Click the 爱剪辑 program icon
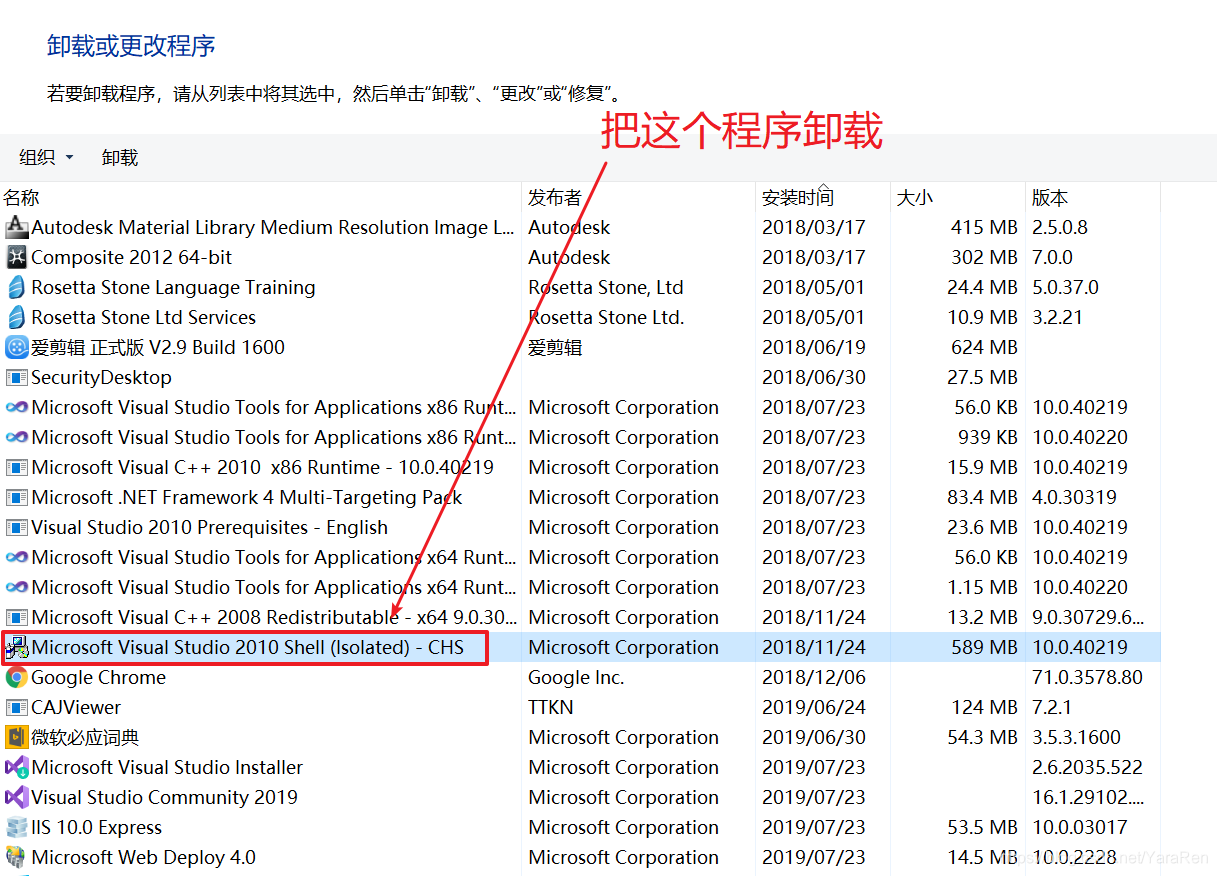 click(x=16, y=347)
